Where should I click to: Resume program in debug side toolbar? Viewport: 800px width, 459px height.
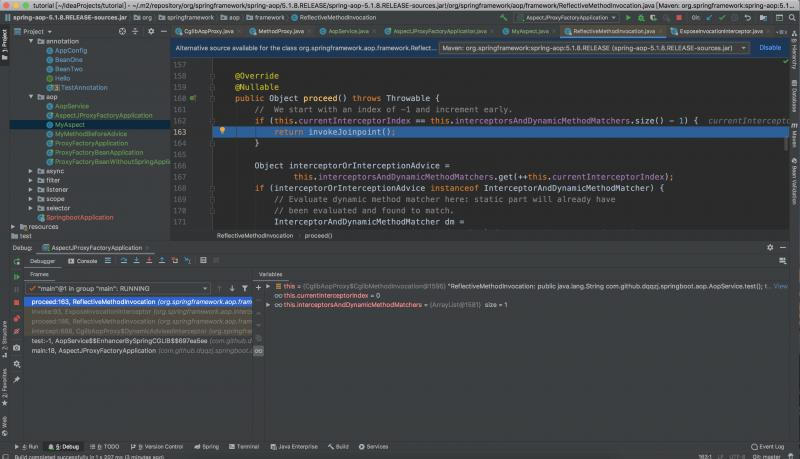pyautogui.click(x=17, y=276)
